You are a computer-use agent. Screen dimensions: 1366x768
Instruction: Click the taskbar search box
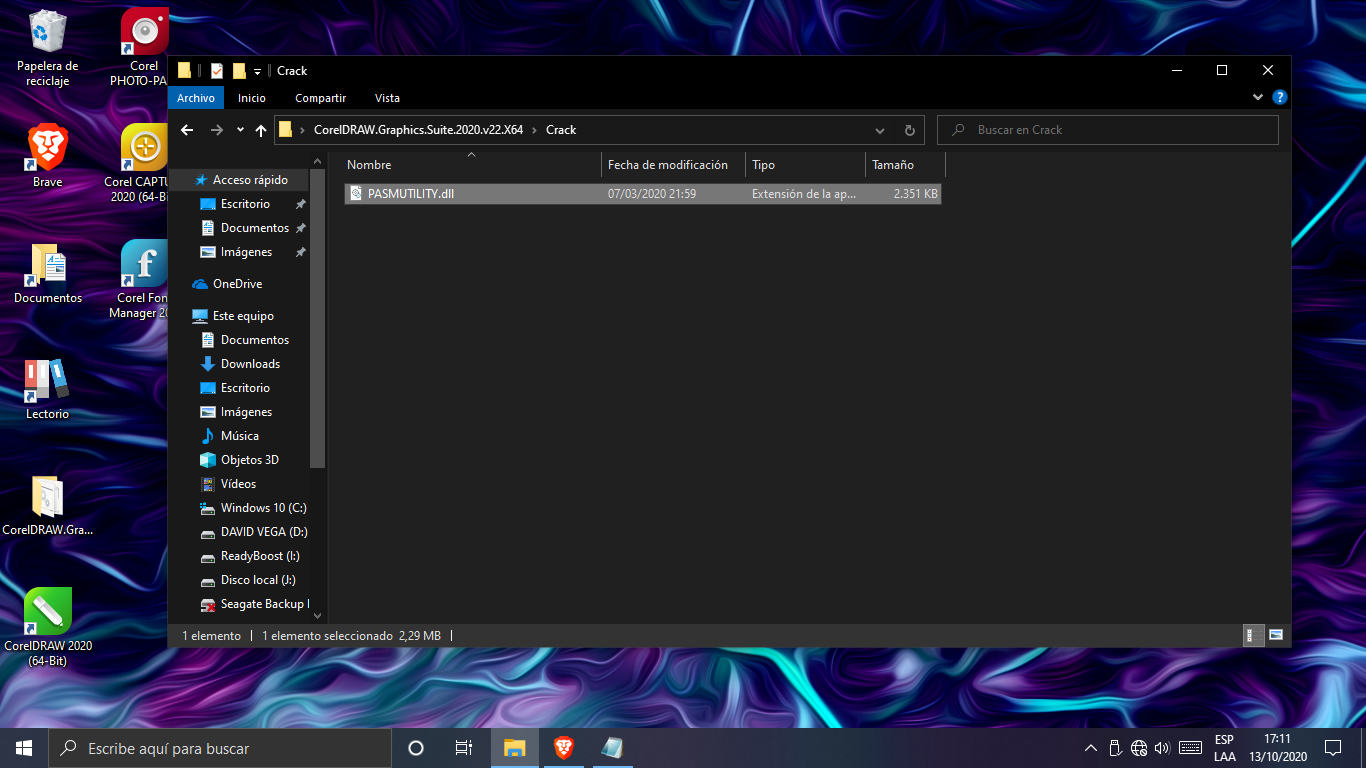(220, 748)
